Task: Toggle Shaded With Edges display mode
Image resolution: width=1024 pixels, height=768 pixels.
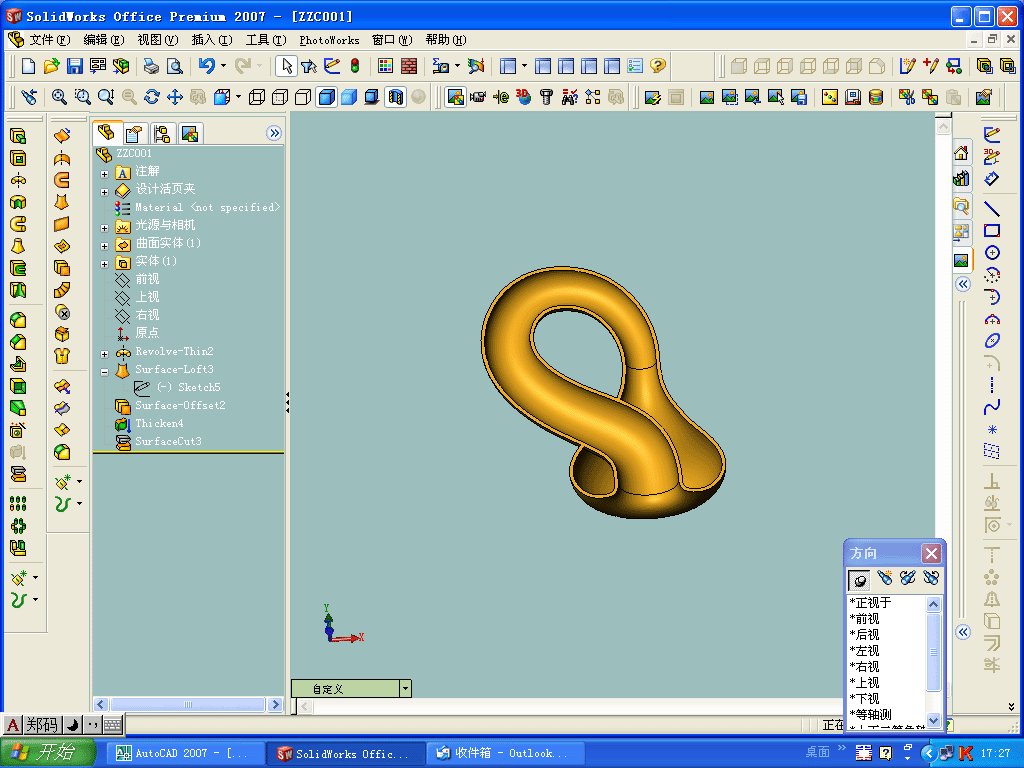Action: [x=326, y=97]
